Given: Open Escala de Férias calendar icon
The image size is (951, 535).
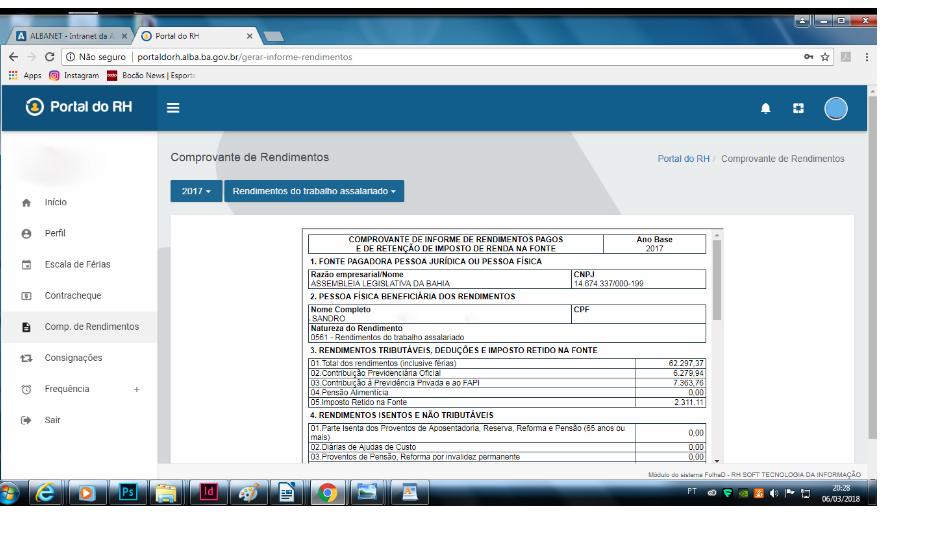Looking at the screenshot, I should [x=27, y=265].
